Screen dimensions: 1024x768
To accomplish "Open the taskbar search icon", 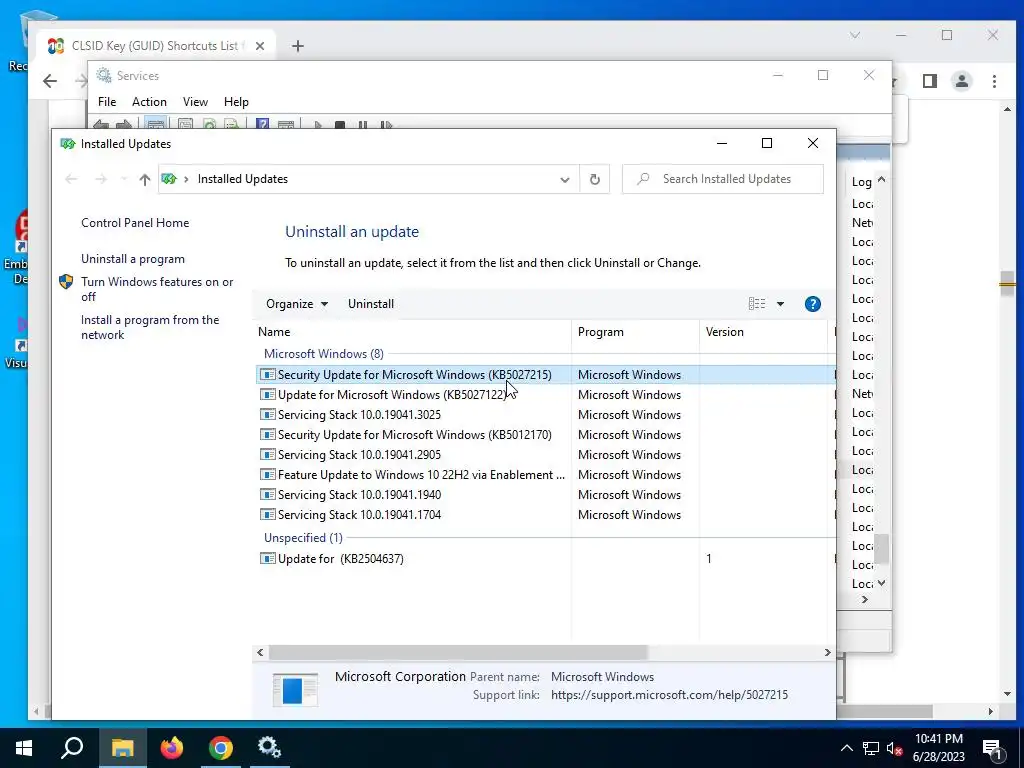I will pos(72,748).
